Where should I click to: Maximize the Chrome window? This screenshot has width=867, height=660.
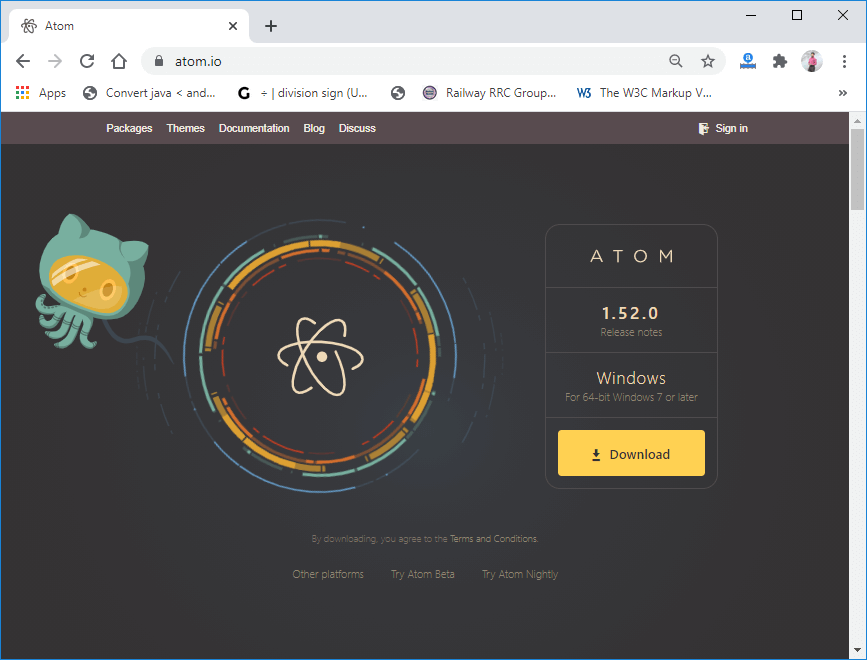click(797, 15)
